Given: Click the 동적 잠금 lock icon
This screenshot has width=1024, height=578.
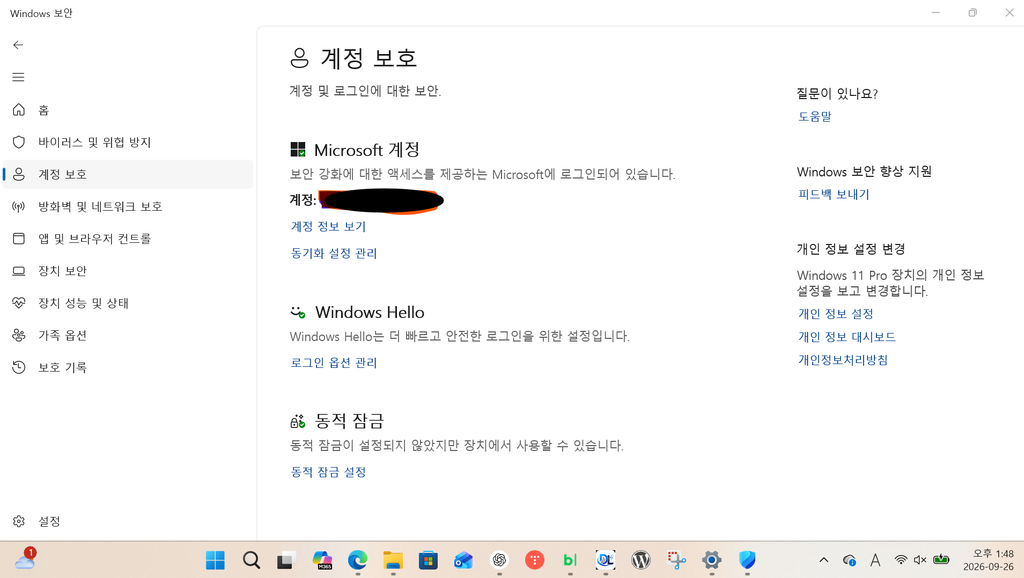Looking at the screenshot, I should pos(298,421).
